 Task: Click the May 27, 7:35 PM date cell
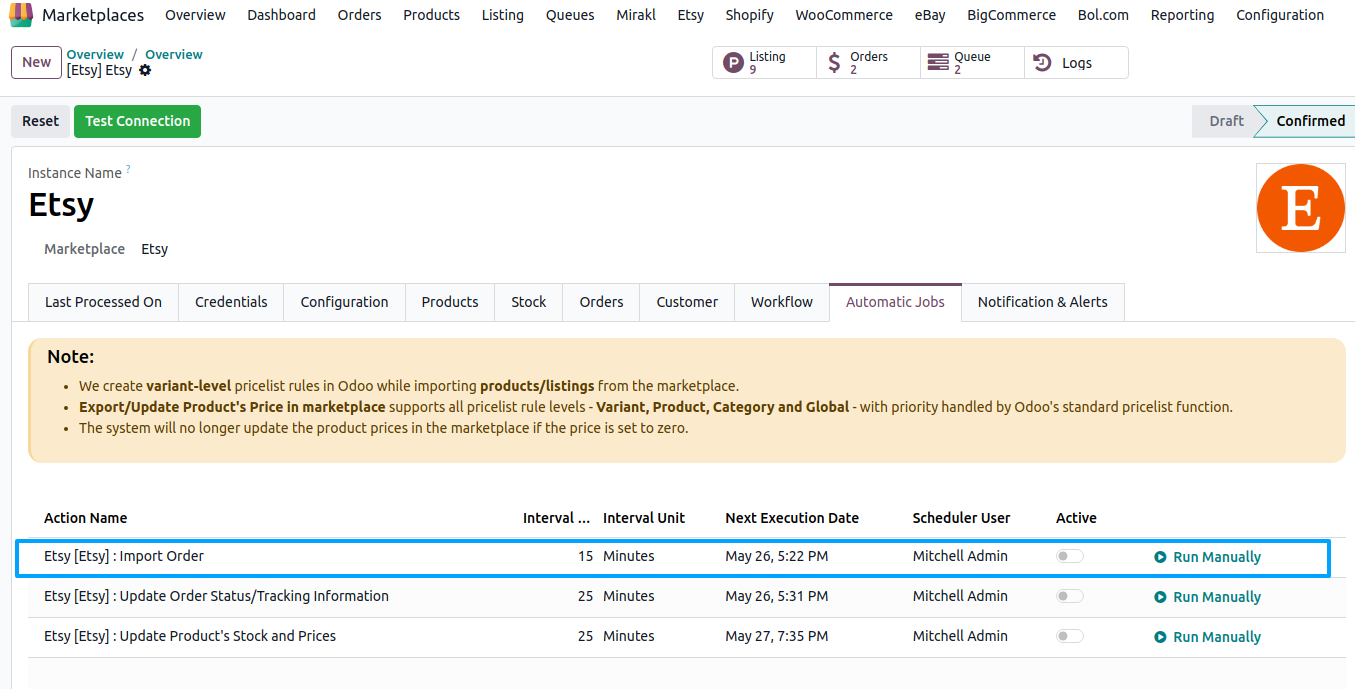[777, 636]
